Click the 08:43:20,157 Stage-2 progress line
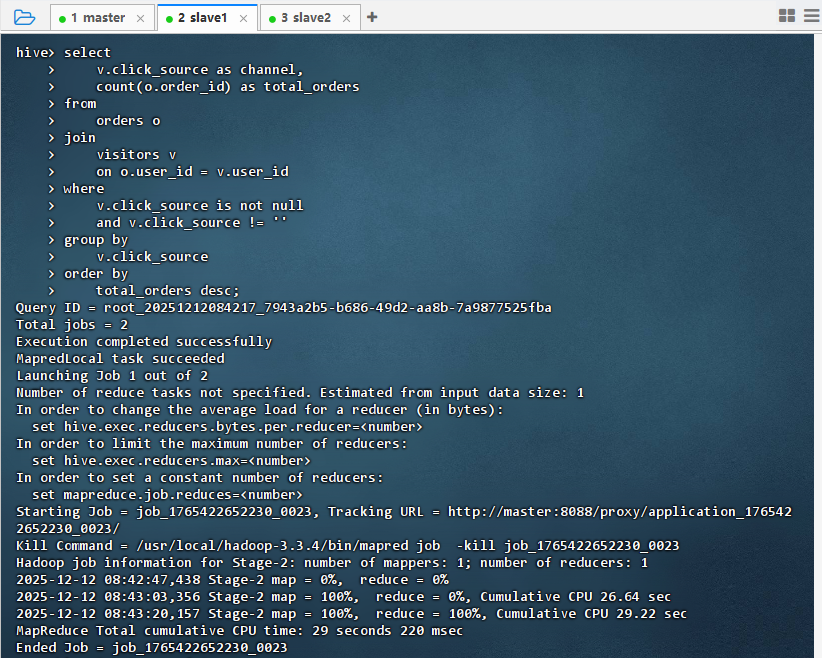822x658 pixels. click(x=351, y=614)
